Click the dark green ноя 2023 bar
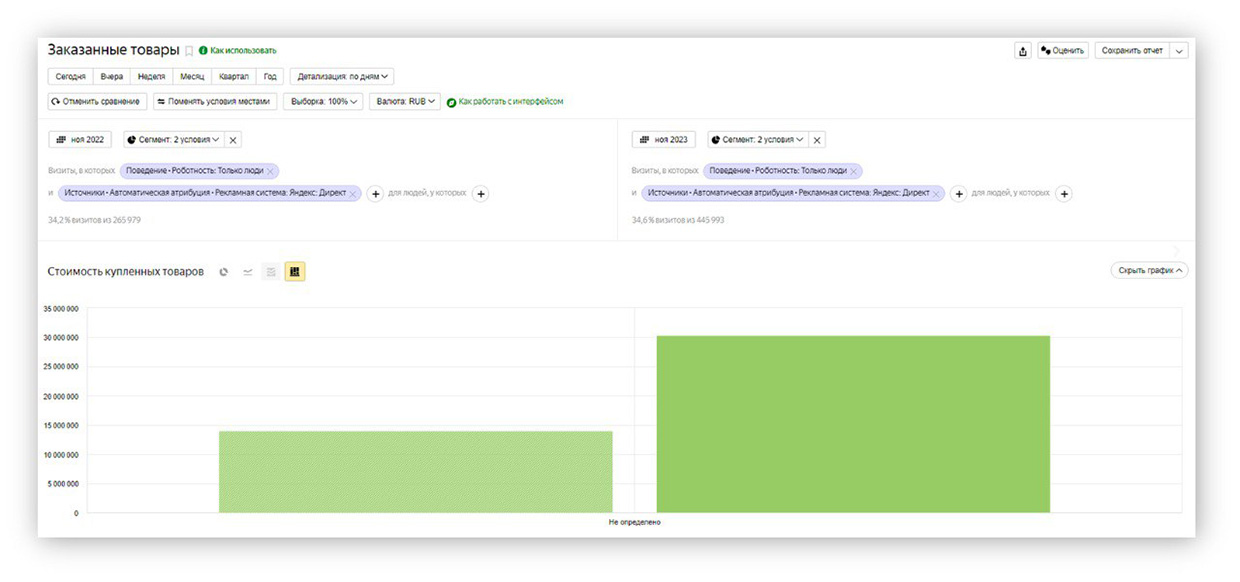1240x582 pixels. [x=853, y=424]
